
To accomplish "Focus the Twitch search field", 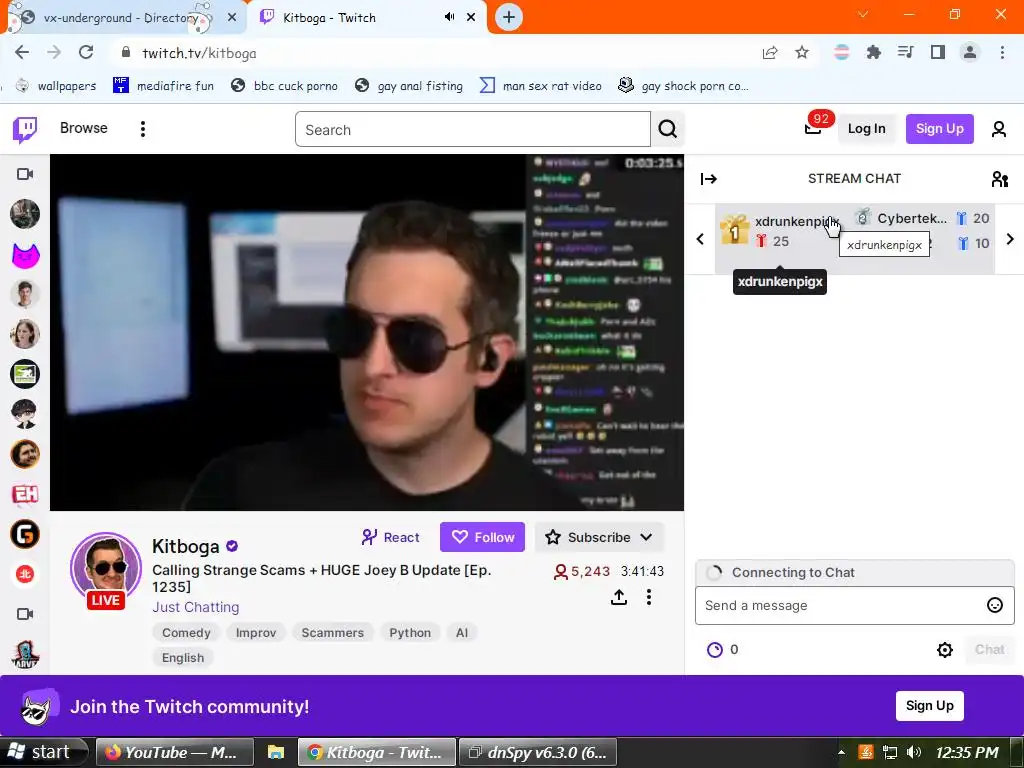I will [x=472, y=129].
